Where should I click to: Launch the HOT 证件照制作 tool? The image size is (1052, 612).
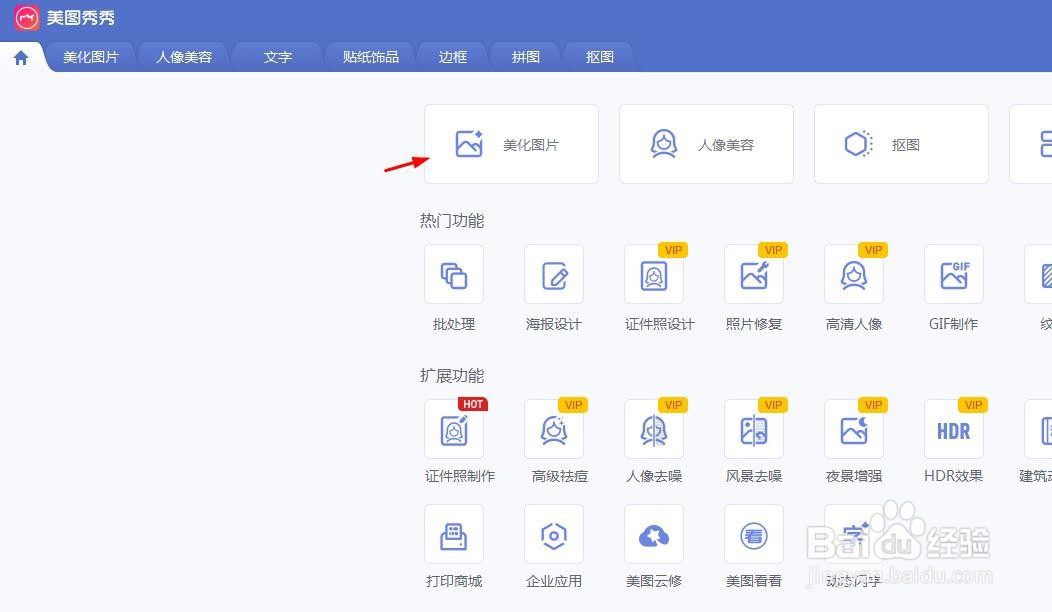coord(453,440)
